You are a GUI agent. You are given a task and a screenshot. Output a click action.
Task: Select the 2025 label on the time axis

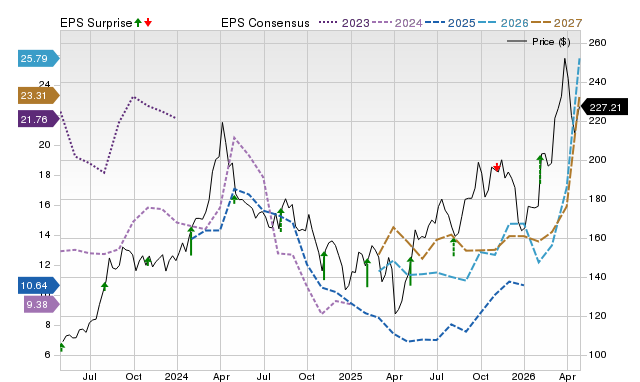click(x=350, y=376)
